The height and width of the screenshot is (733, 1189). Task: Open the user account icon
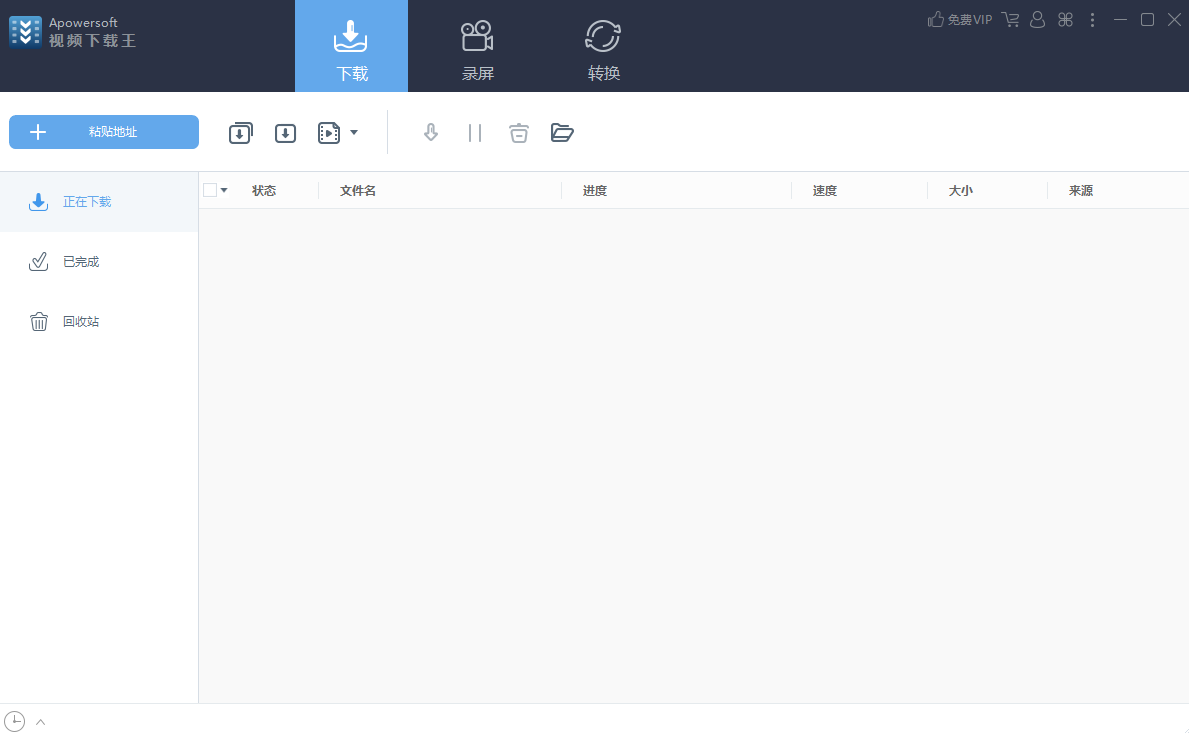point(1037,20)
